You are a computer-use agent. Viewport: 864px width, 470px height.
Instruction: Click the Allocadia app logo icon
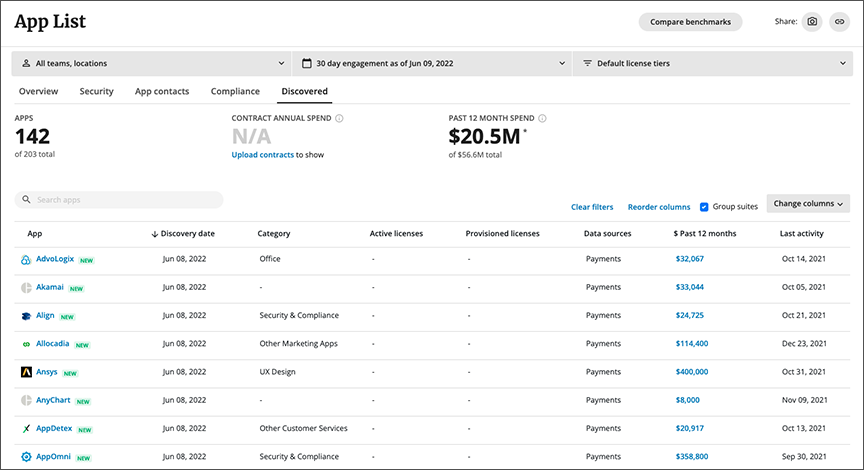(26, 344)
